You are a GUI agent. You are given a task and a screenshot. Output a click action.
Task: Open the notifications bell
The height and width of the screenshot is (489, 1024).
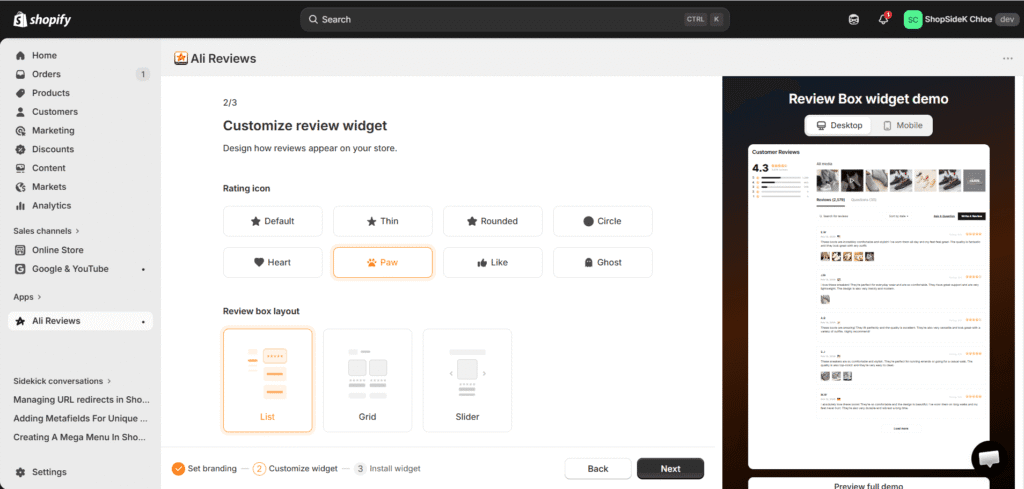click(884, 20)
